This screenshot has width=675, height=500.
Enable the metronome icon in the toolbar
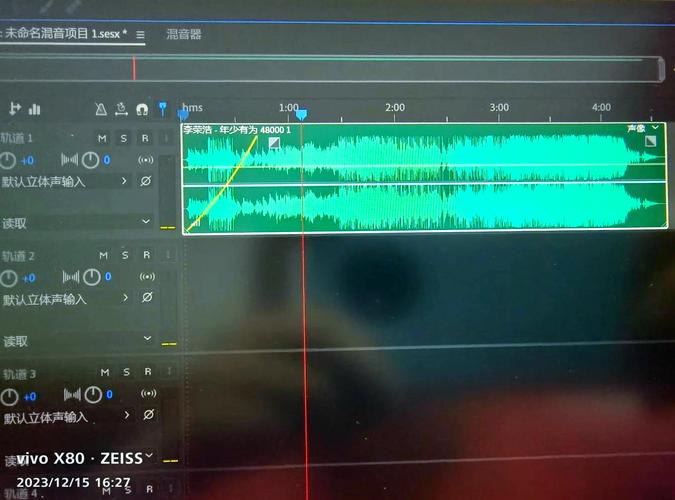click(x=101, y=109)
